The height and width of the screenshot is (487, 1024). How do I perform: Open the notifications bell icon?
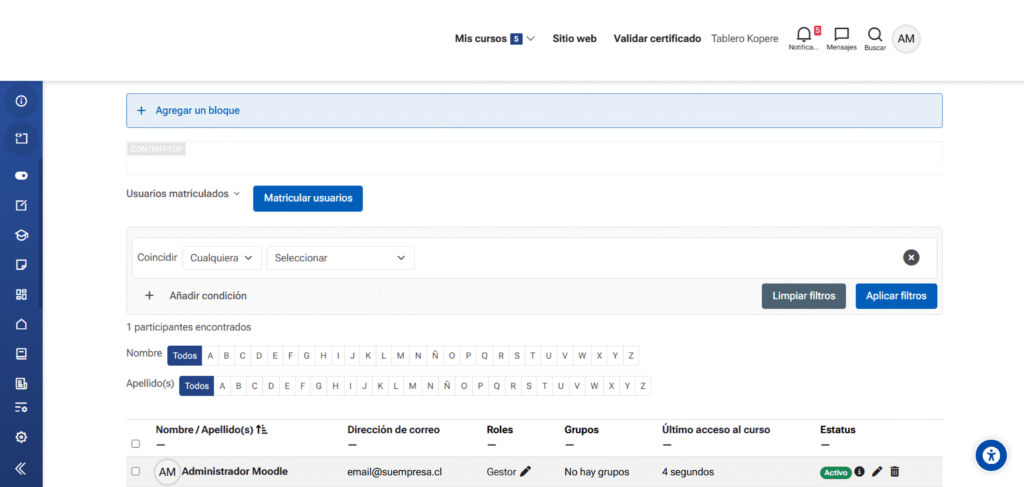point(804,35)
